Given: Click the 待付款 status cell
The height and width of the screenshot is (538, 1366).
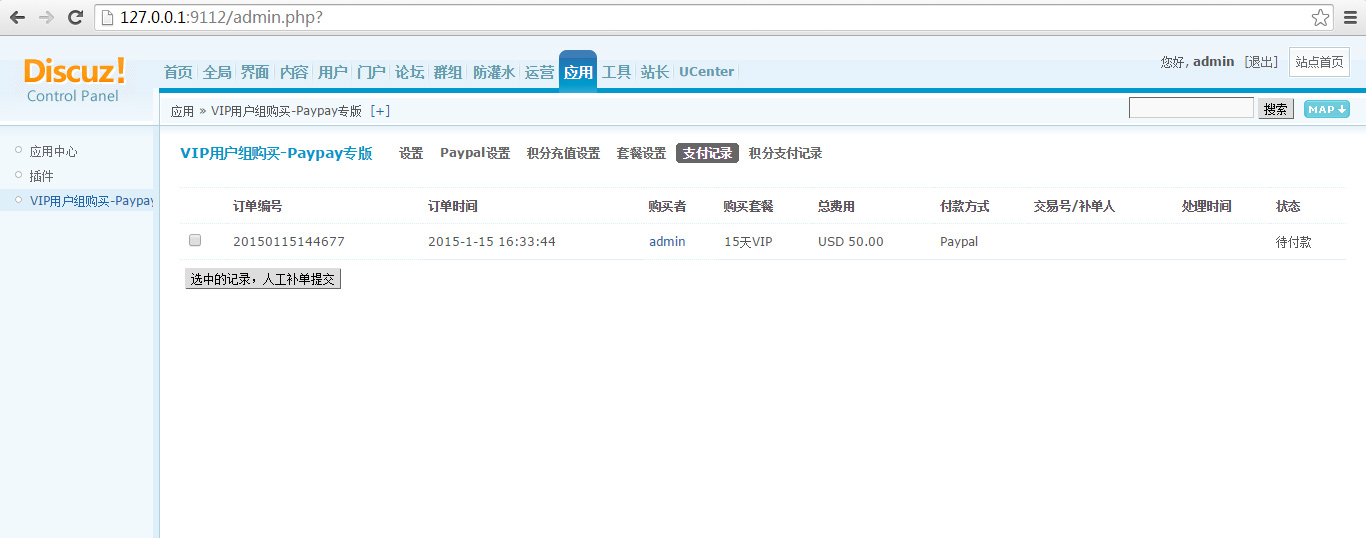Looking at the screenshot, I should pos(1293,242).
